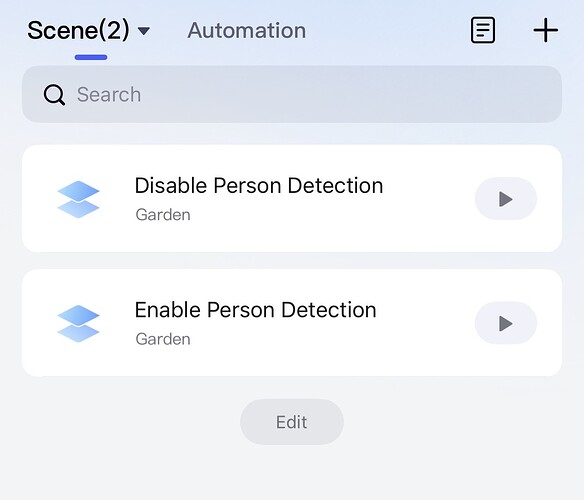The height and width of the screenshot is (500, 584).
Task: Click the magnifying glass search icon
Action: pyautogui.click(x=54, y=95)
